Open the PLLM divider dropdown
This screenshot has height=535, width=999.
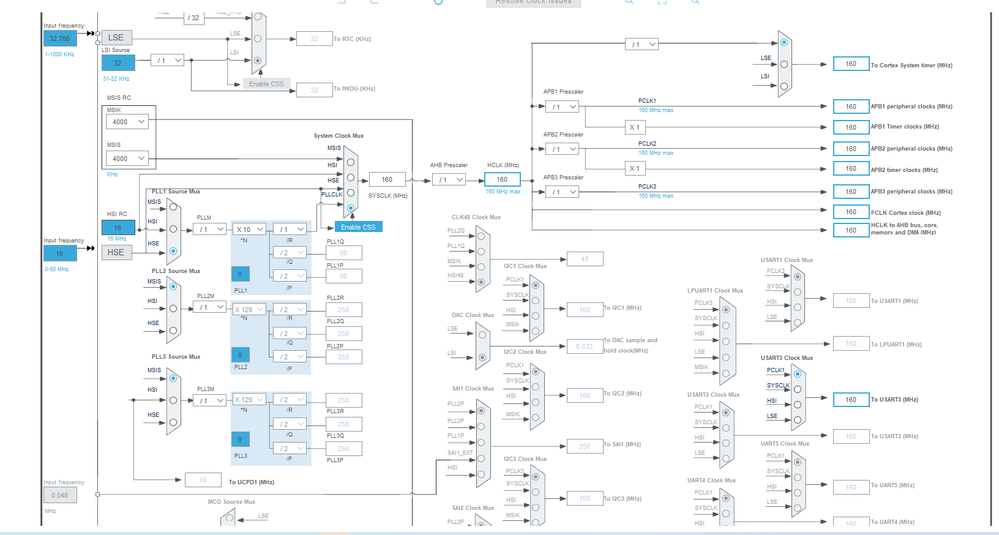(210, 229)
